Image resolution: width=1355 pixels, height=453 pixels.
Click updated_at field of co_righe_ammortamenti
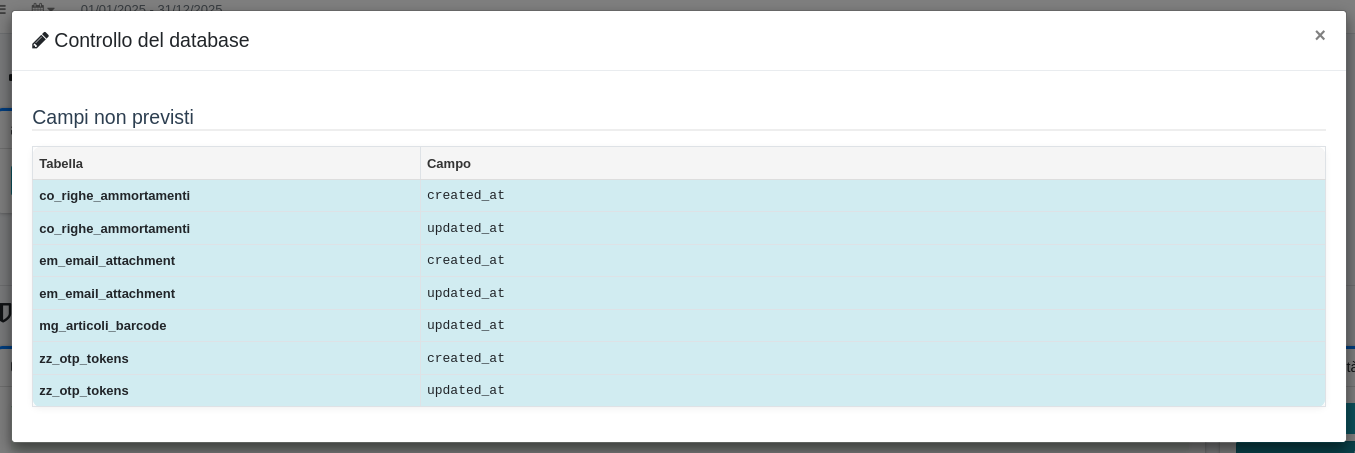click(x=466, y=228)
